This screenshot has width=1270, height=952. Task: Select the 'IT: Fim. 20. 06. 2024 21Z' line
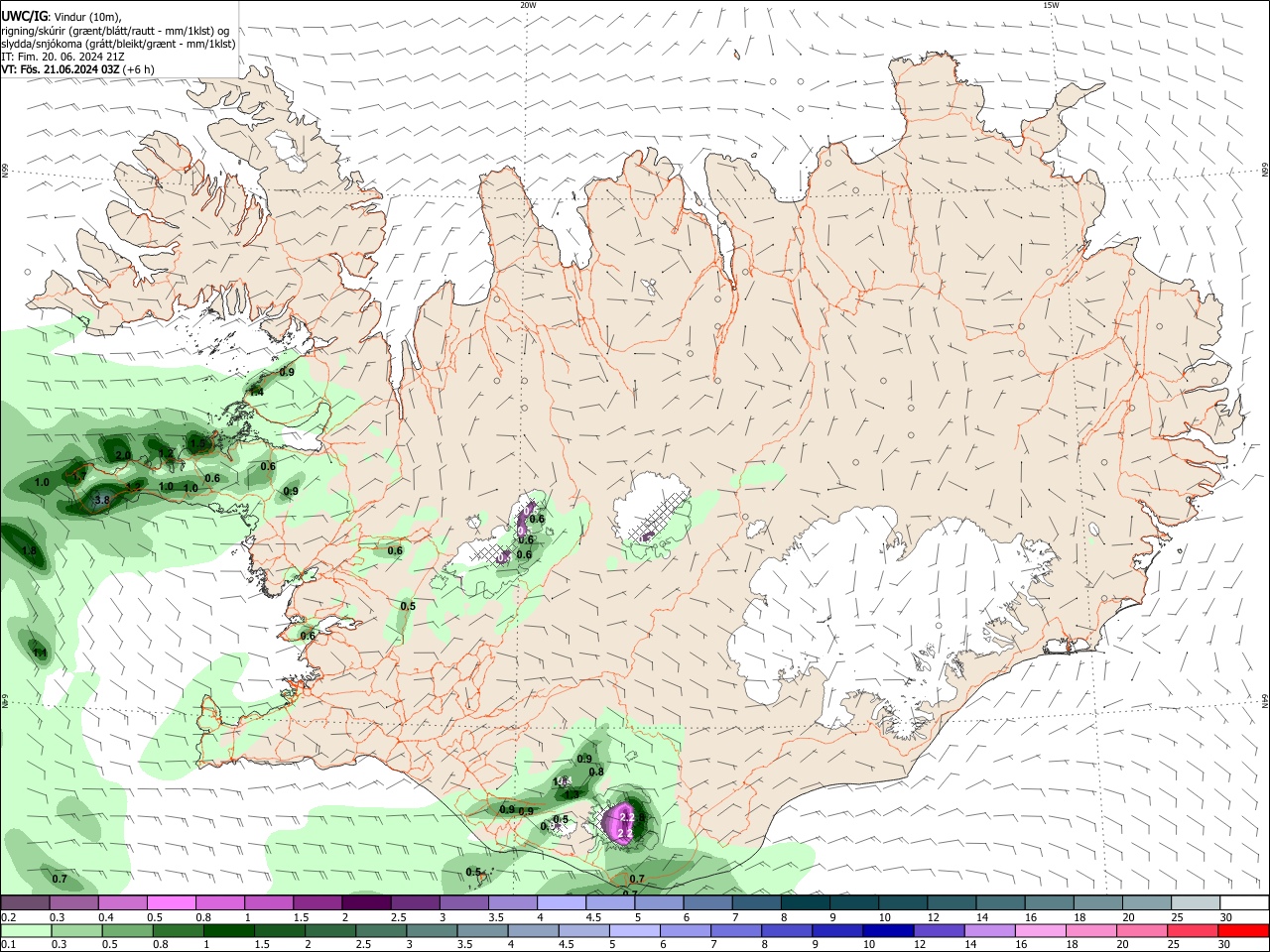coord(63,57)
